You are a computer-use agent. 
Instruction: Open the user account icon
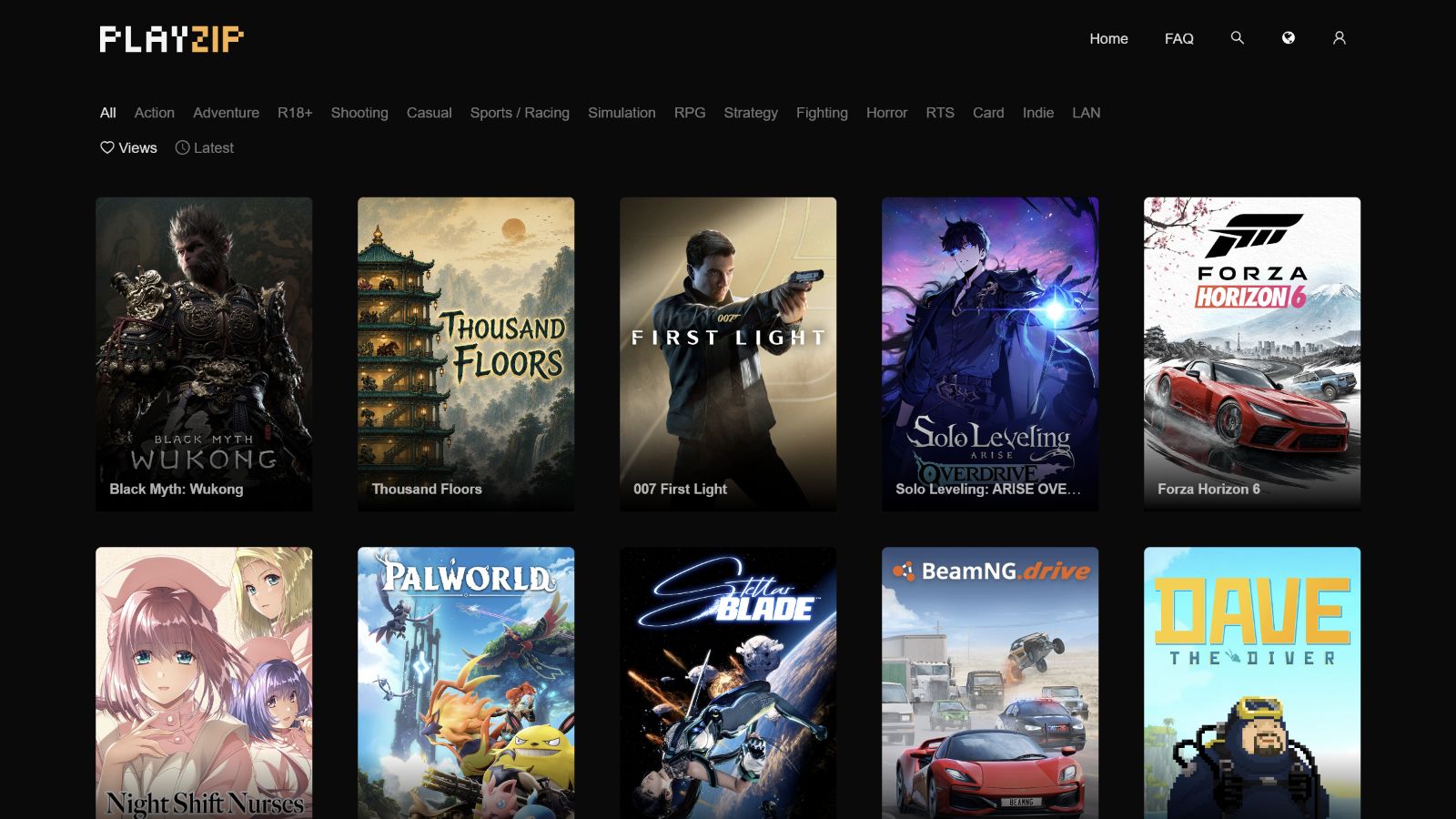pos(1339,38)
